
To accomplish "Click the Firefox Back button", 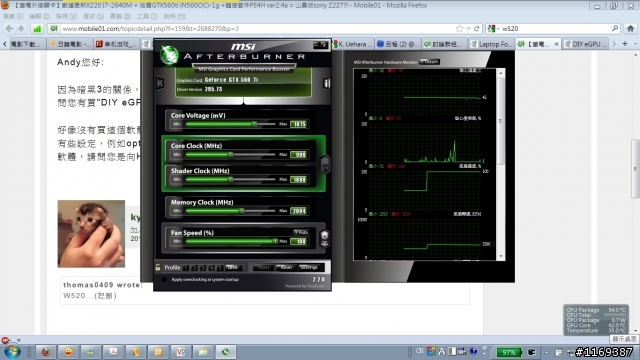I will [x=9, y=29].
